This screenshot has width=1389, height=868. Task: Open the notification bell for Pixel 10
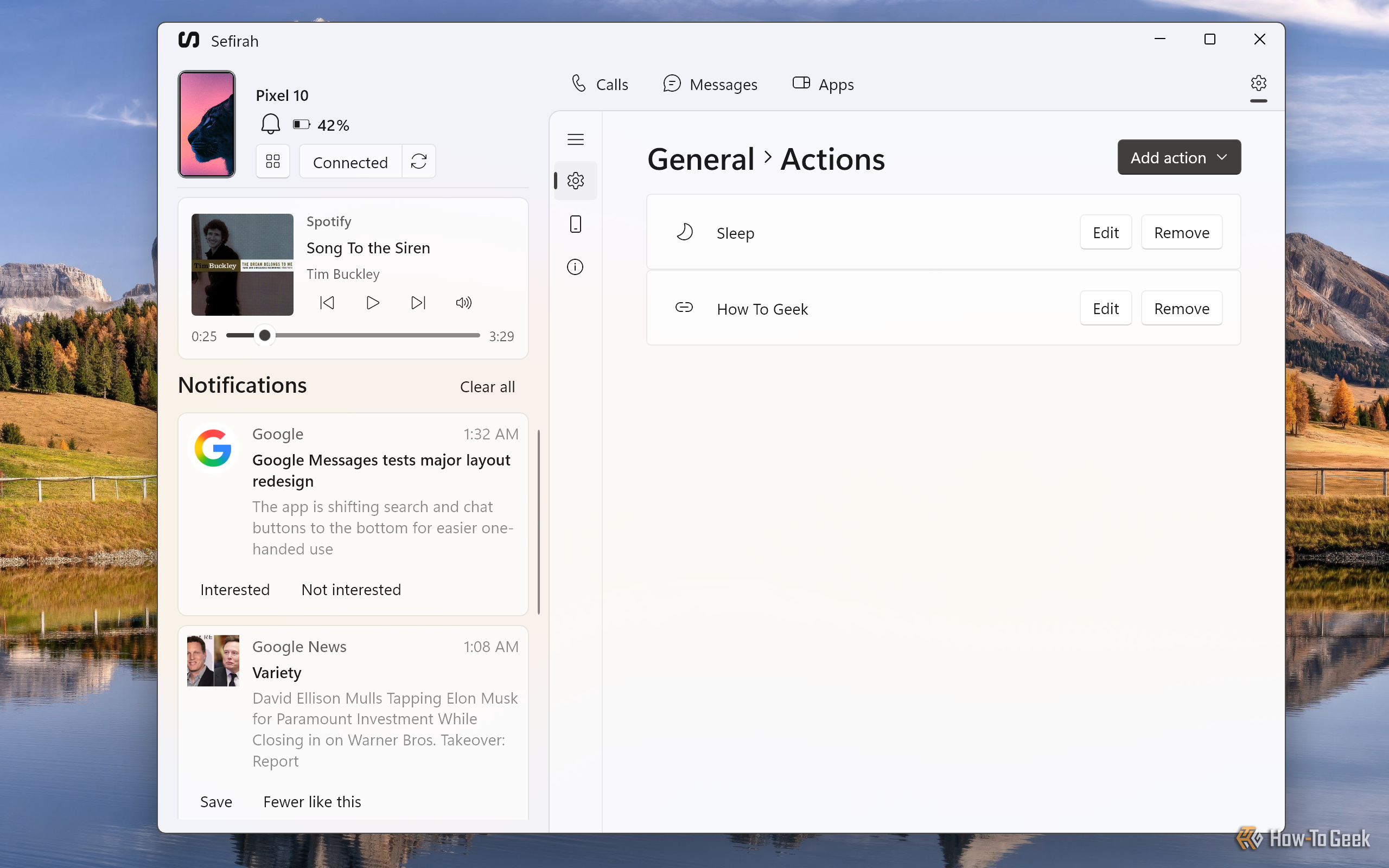pyautogui.click(x=270, y=124)
